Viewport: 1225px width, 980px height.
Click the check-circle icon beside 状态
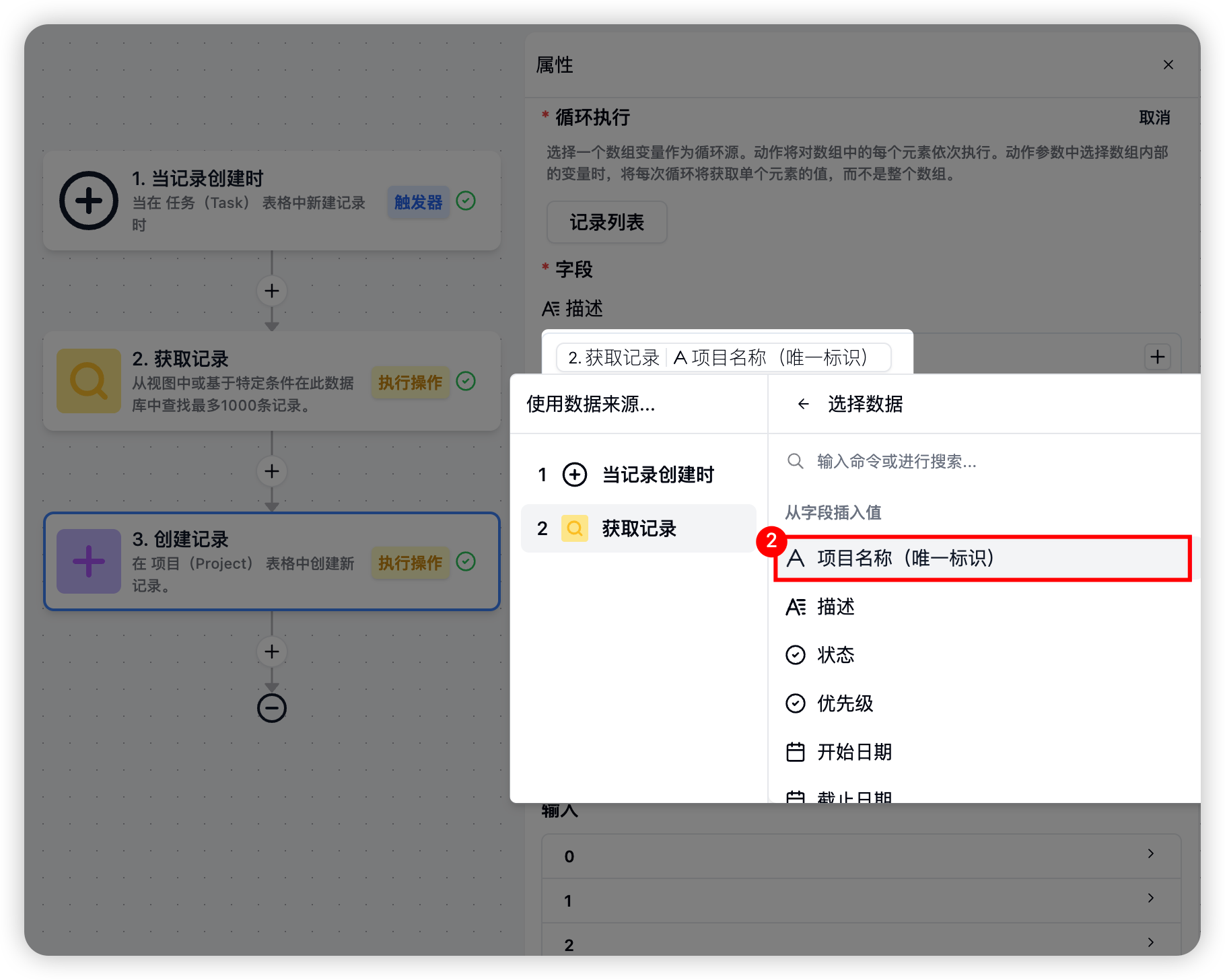click(796, 655)
